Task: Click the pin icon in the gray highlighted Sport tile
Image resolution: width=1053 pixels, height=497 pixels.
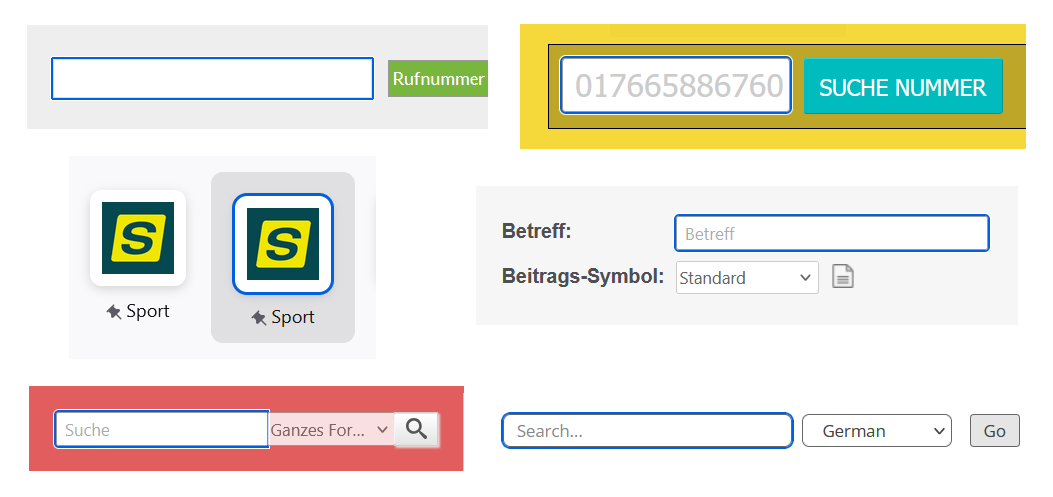Action: point(259,318)
